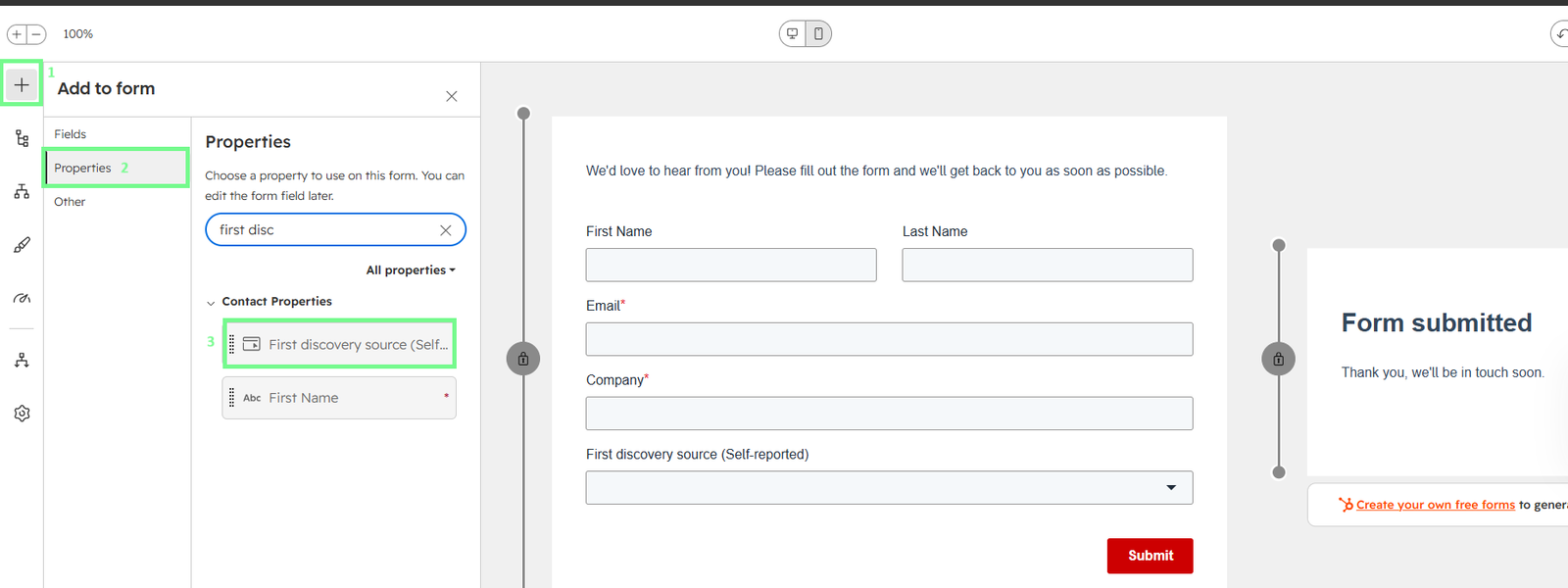
Task: Click drag handle of First Name property
Action: point(232,398)
